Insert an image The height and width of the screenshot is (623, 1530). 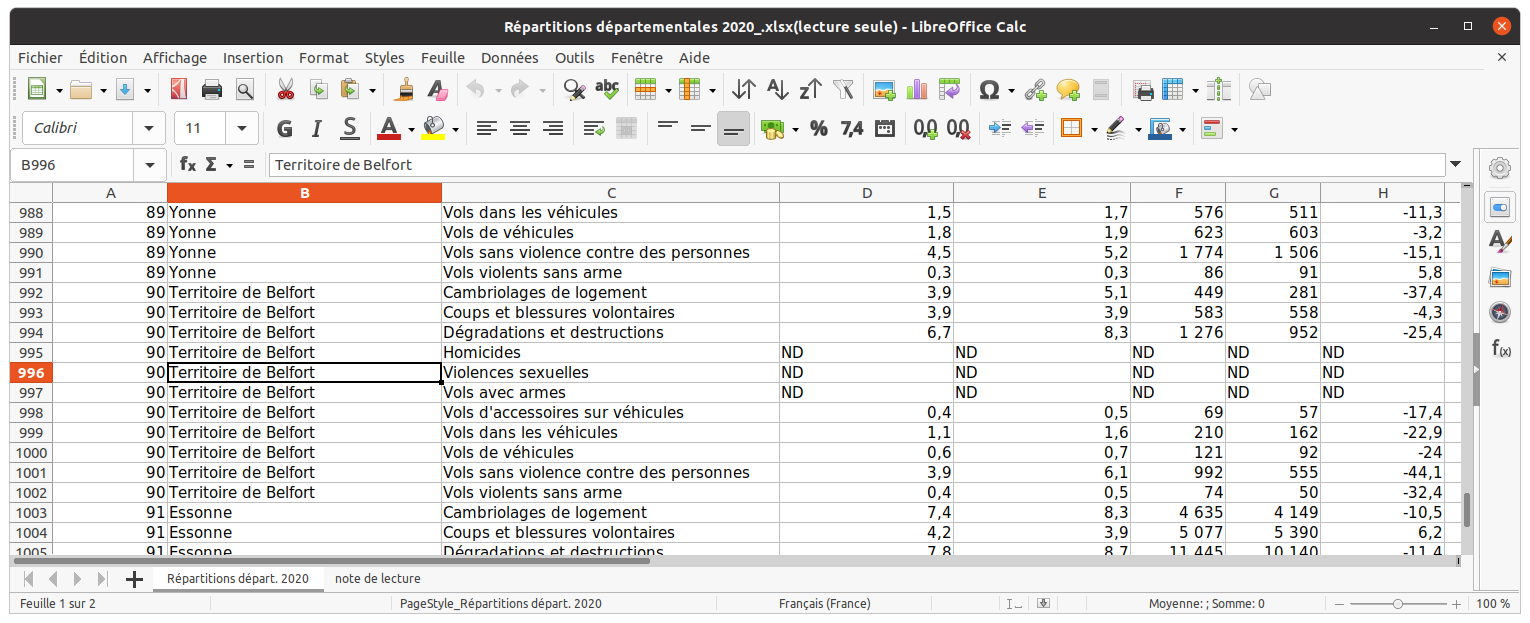click(884, 90)
